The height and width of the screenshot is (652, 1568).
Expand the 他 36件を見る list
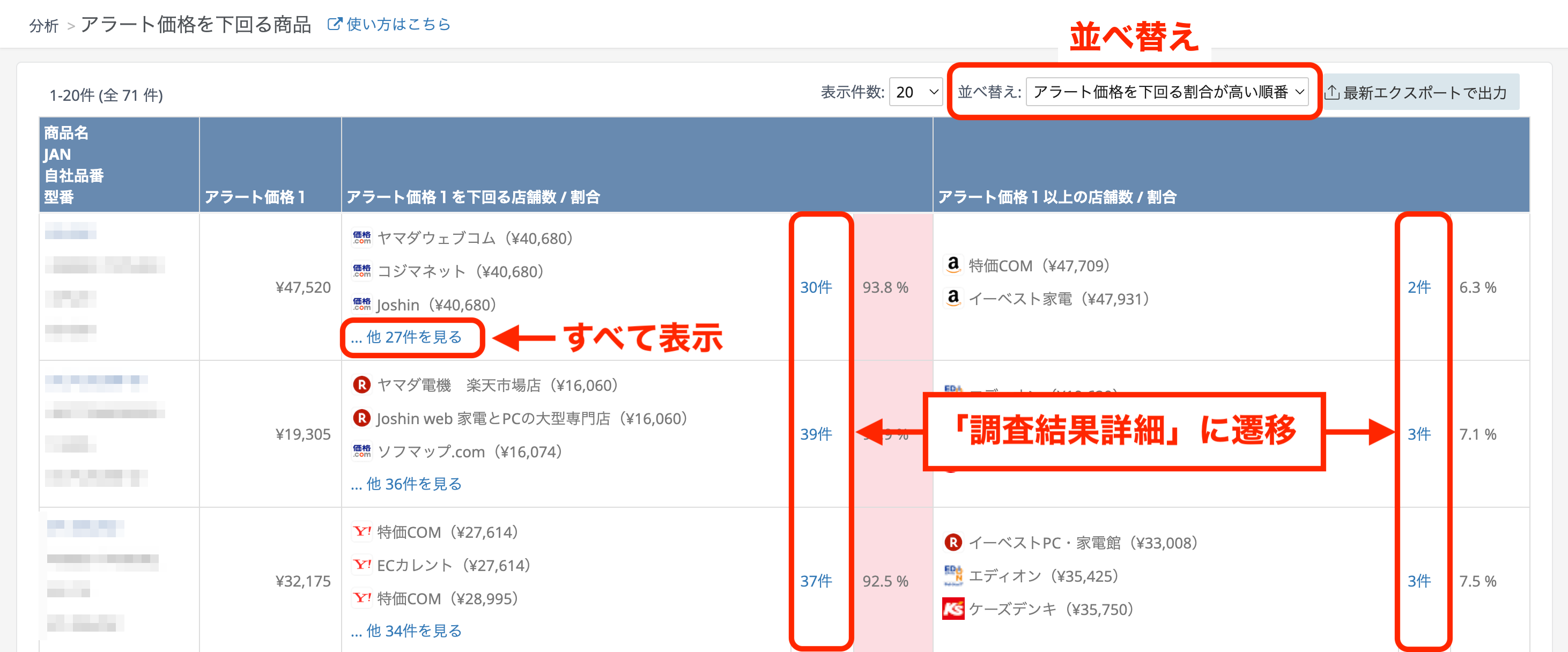tap(406, 483)
